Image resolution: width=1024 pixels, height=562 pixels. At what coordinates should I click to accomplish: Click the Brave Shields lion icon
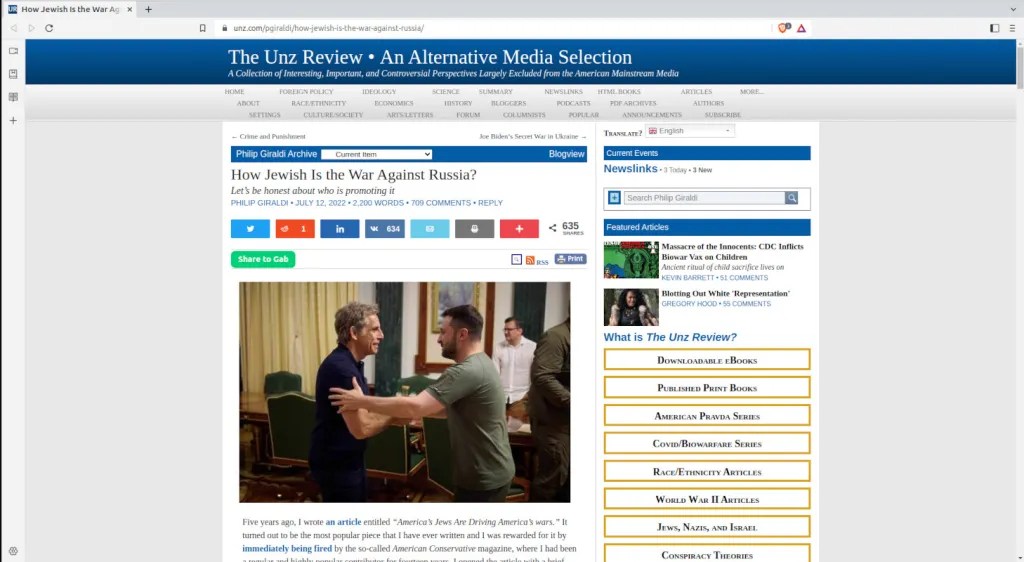(x=784, y=28)
